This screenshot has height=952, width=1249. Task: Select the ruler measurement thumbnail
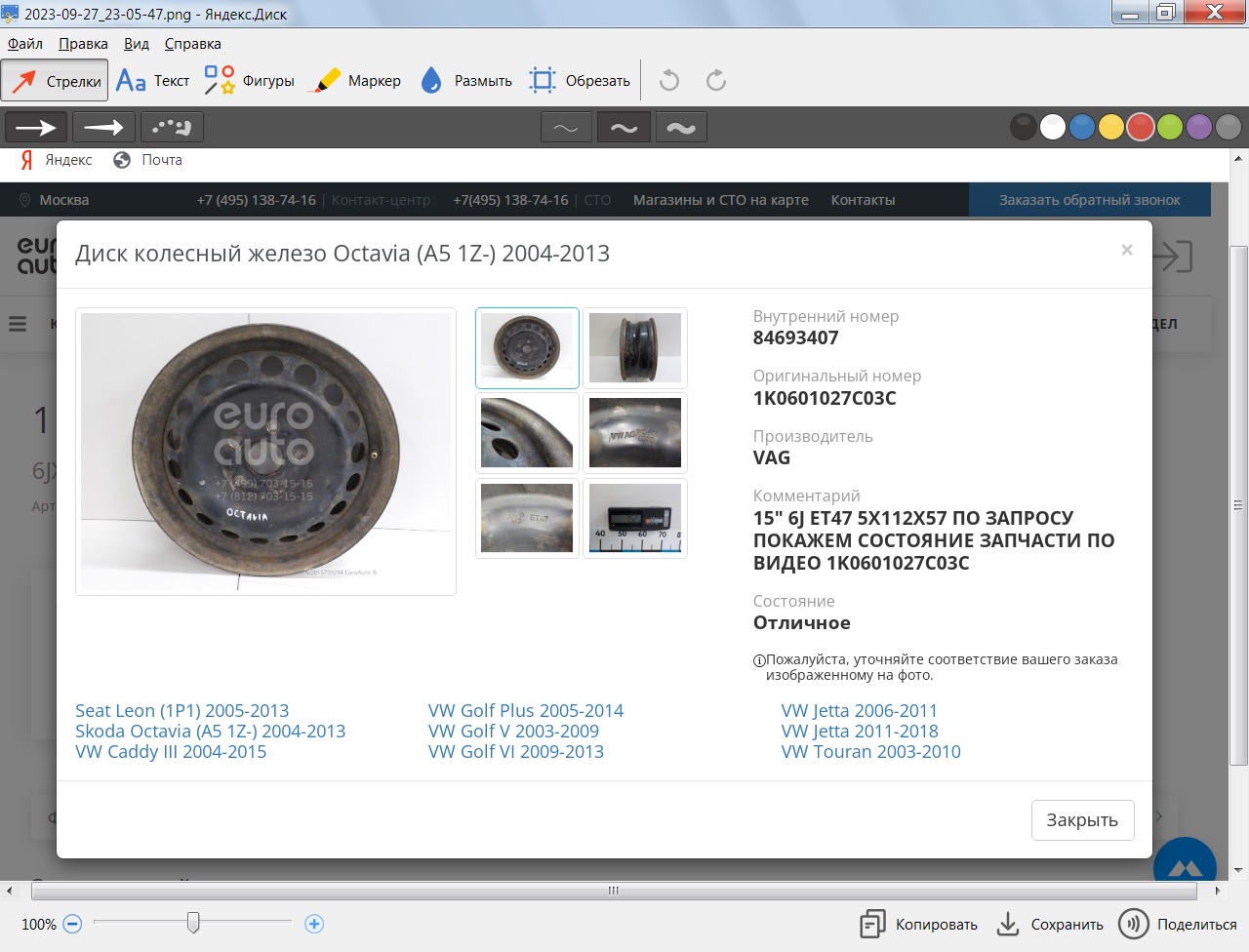(x=635, y=518)
